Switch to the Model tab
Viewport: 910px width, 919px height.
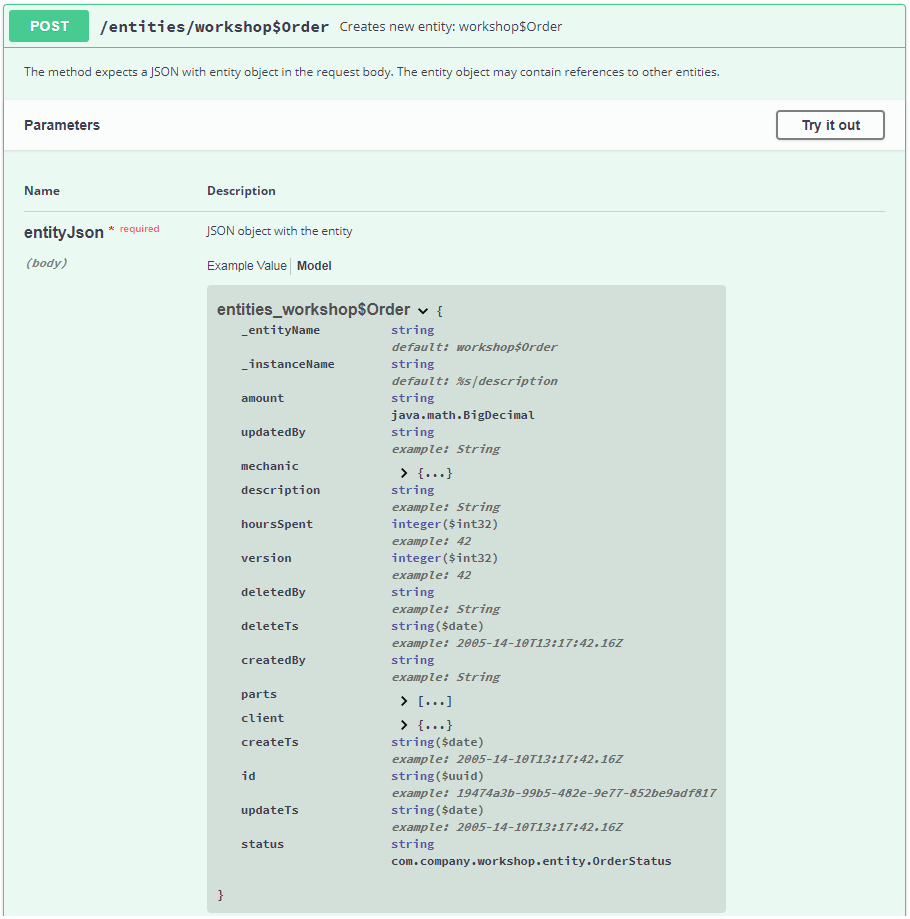point(314,265)
